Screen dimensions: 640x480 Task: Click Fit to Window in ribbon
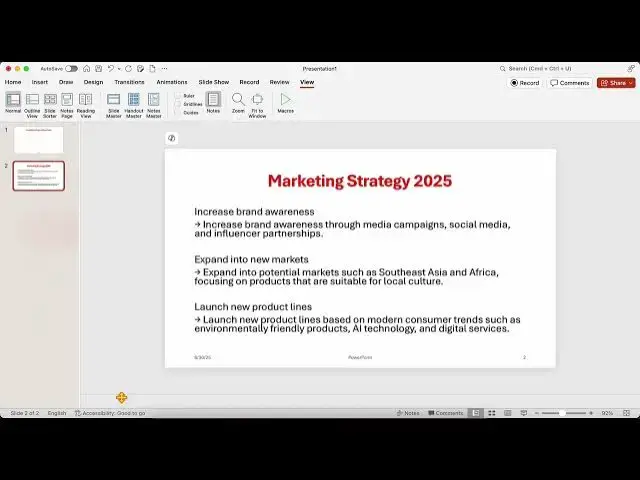[257, 105]
